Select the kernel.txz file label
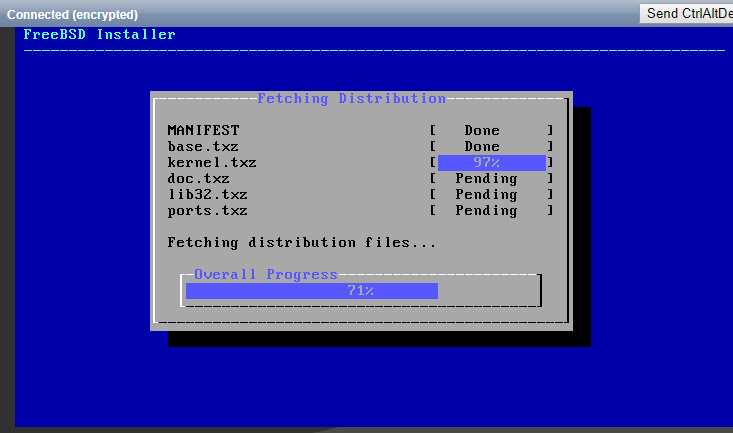The width and height of the screenshot is (733, 433). 212,162
